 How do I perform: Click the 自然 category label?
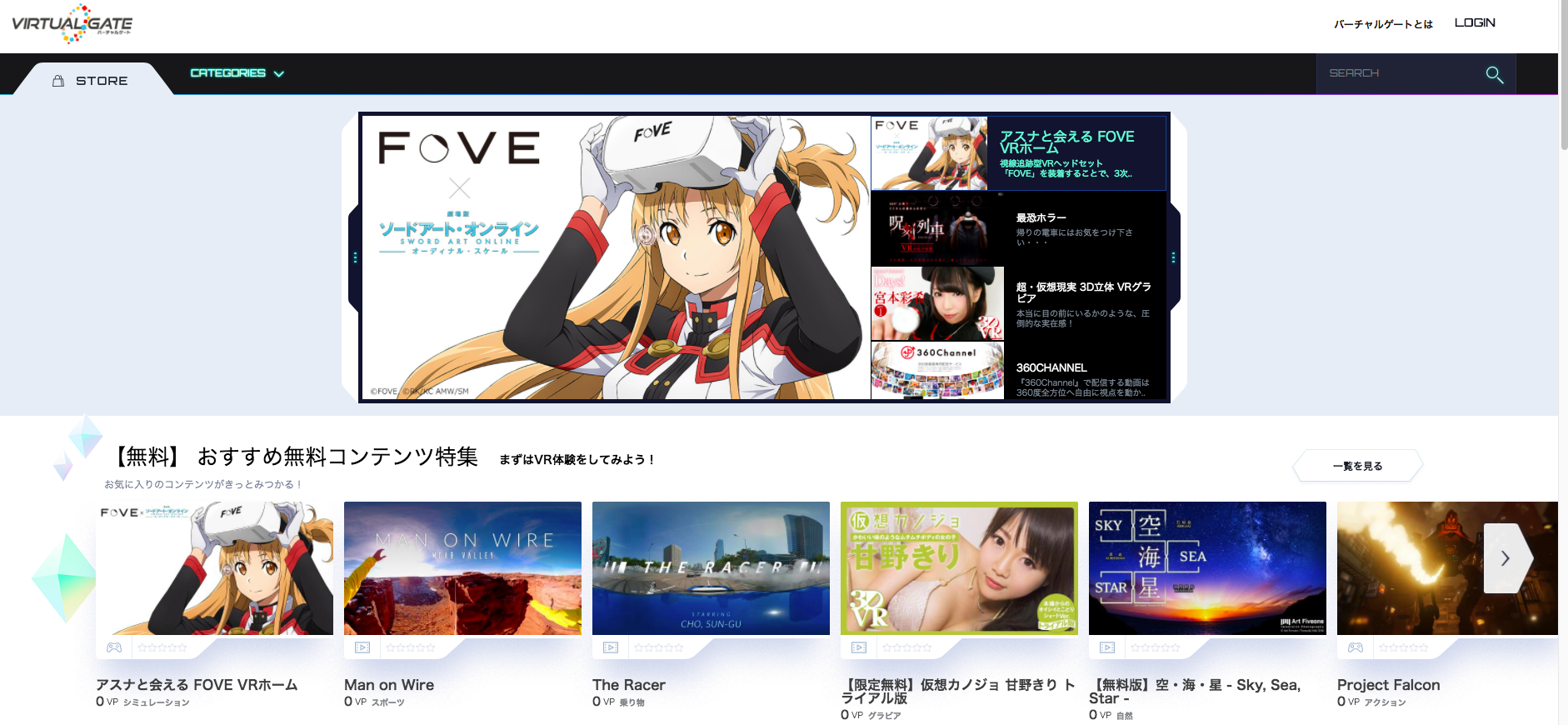click(1125, 716)
